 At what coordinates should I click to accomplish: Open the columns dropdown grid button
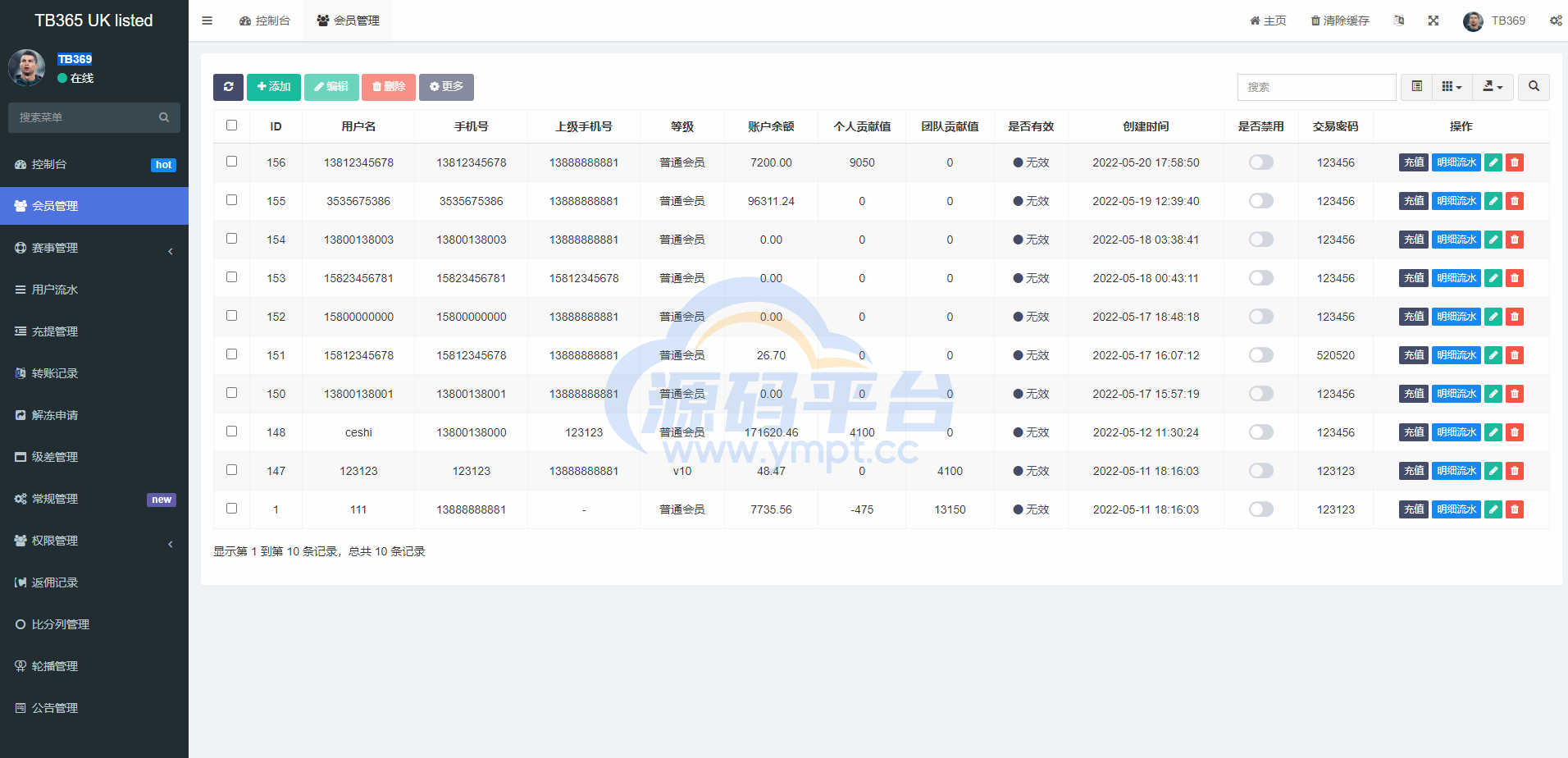point(1452,87)
